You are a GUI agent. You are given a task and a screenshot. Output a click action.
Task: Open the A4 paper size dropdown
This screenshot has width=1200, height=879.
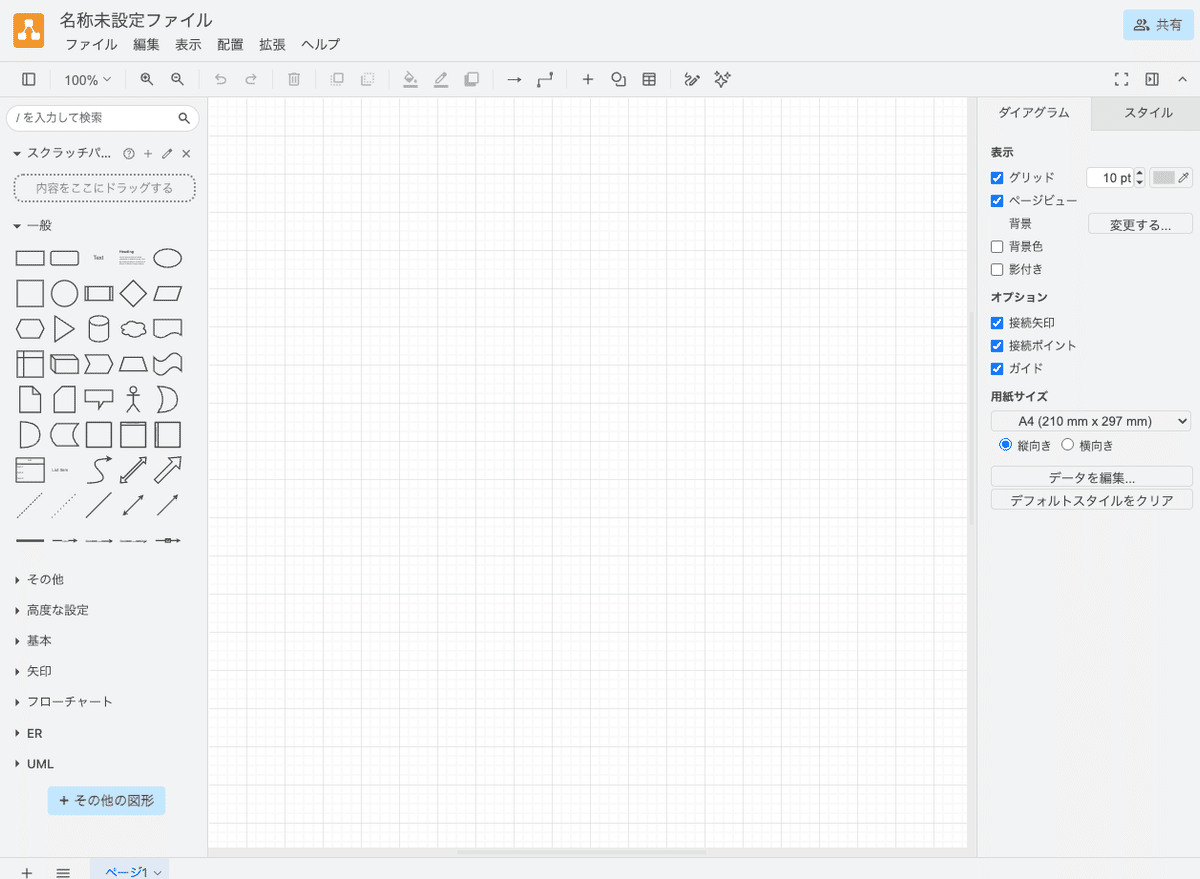click(1091, 421)
